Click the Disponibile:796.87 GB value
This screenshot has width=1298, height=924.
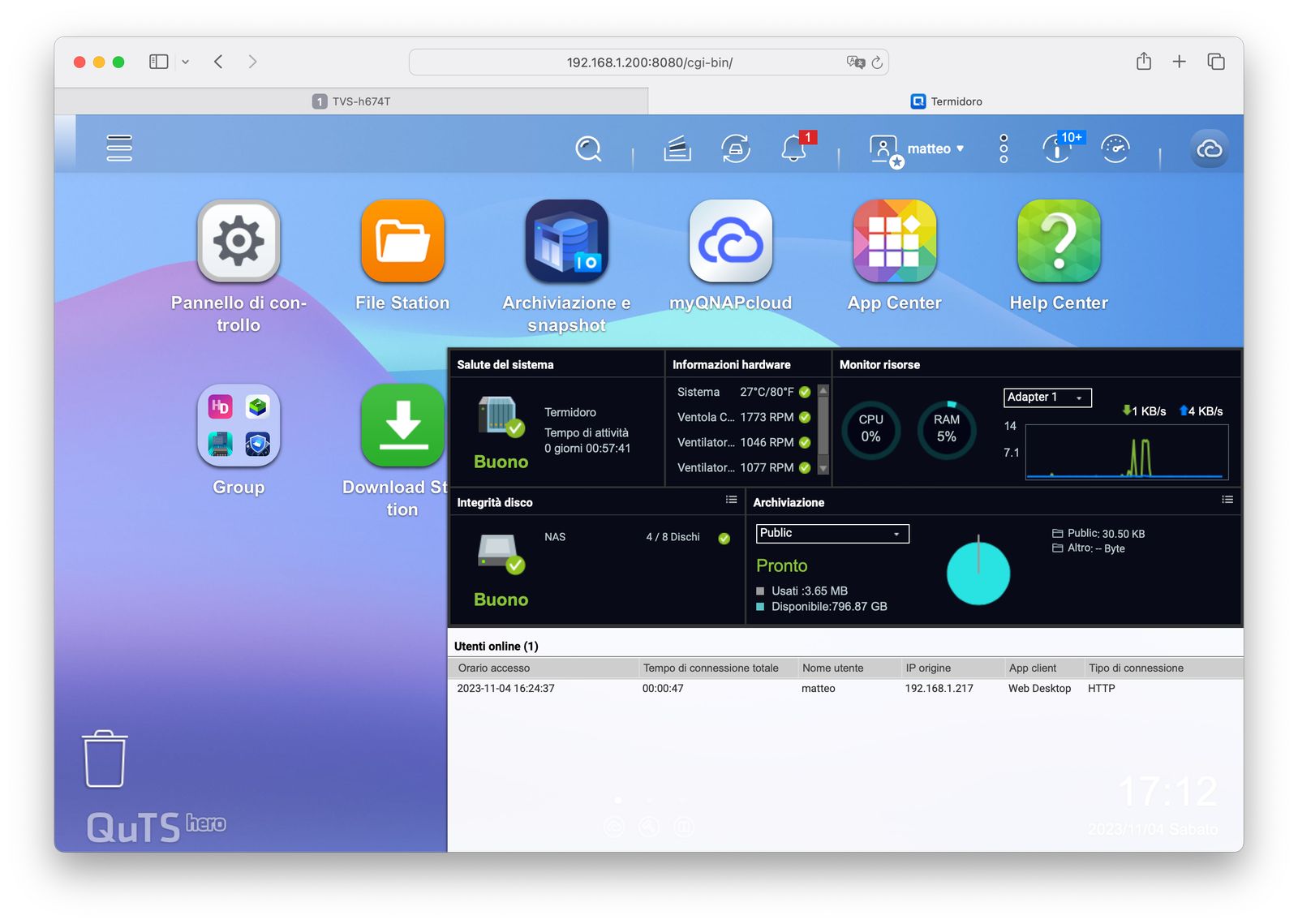coord(829,607)
